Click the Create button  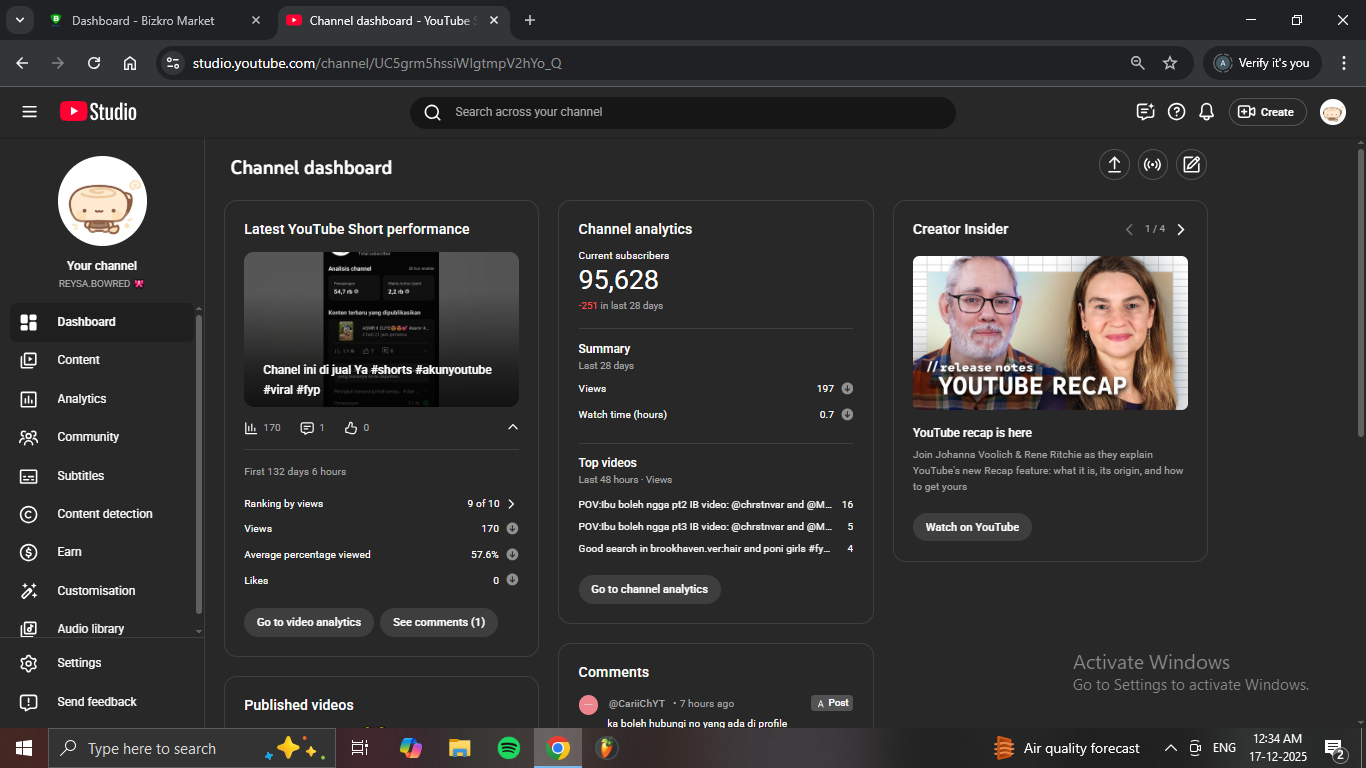tap(1267, 112)
